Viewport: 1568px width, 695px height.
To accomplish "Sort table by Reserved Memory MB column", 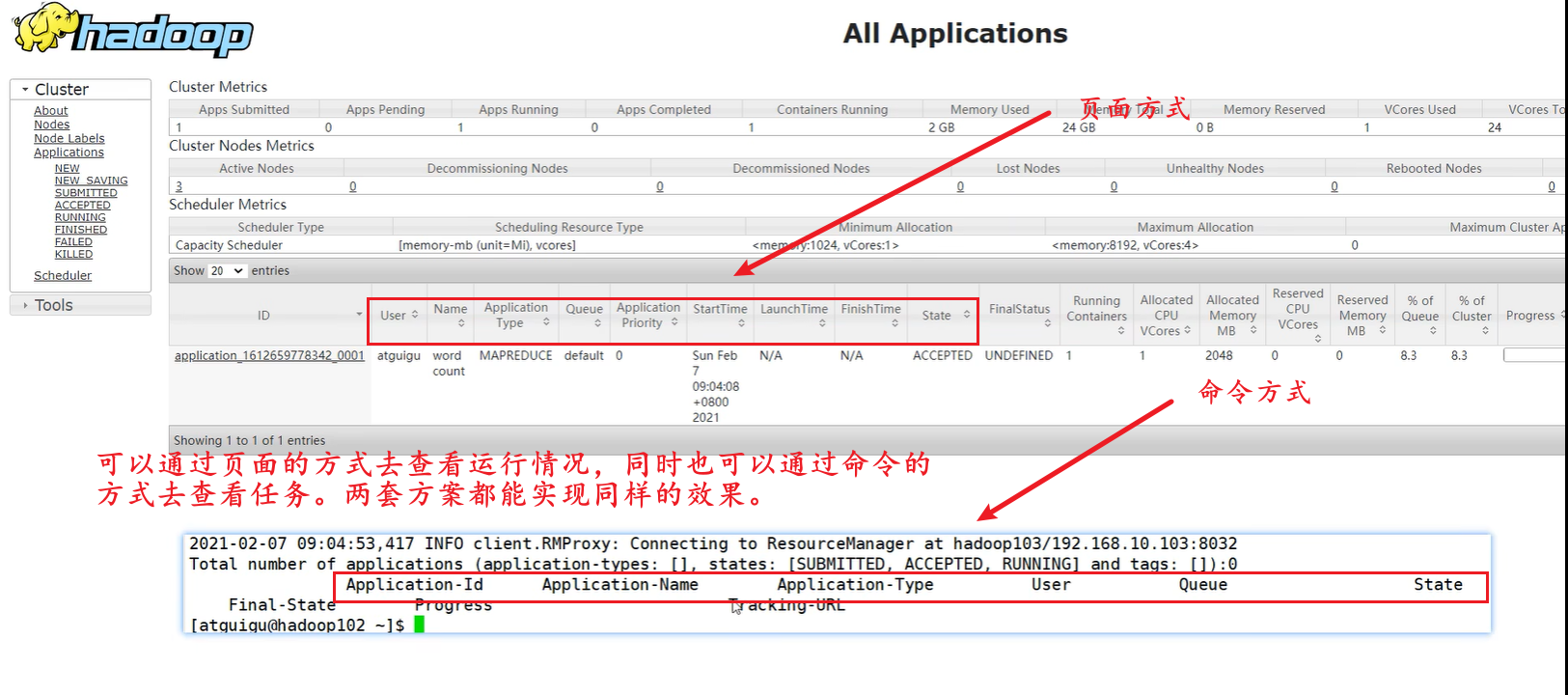I will point(1362,315).
